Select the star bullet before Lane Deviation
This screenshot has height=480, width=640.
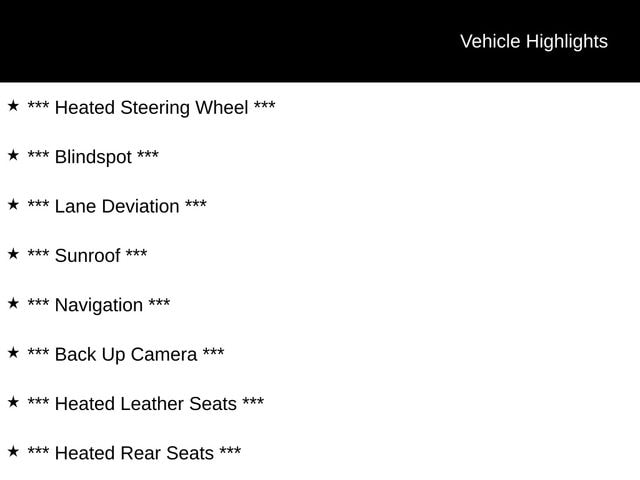[x=13, y=205]
